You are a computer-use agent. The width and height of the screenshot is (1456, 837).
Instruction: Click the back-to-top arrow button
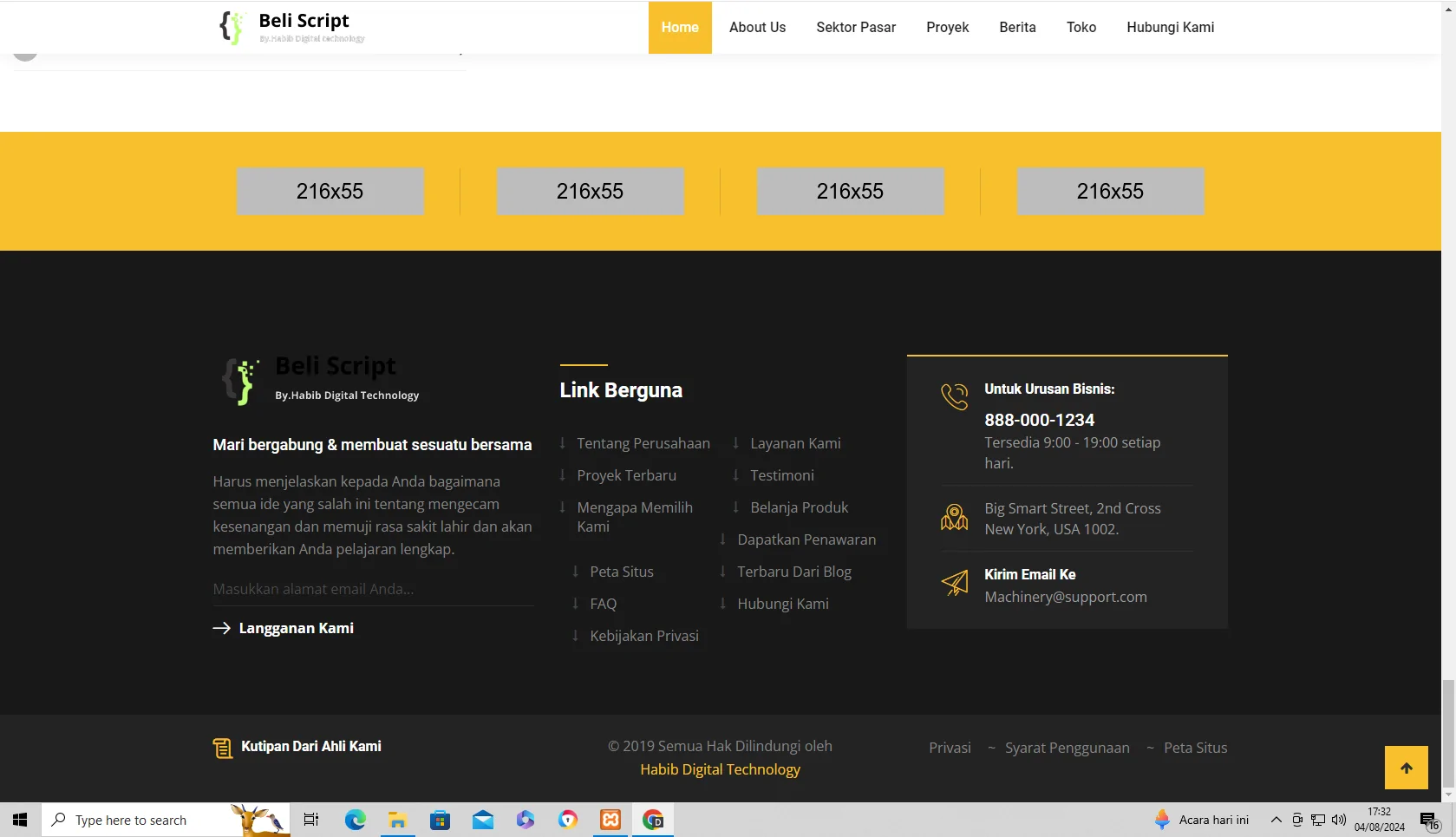pos(1406,767)
